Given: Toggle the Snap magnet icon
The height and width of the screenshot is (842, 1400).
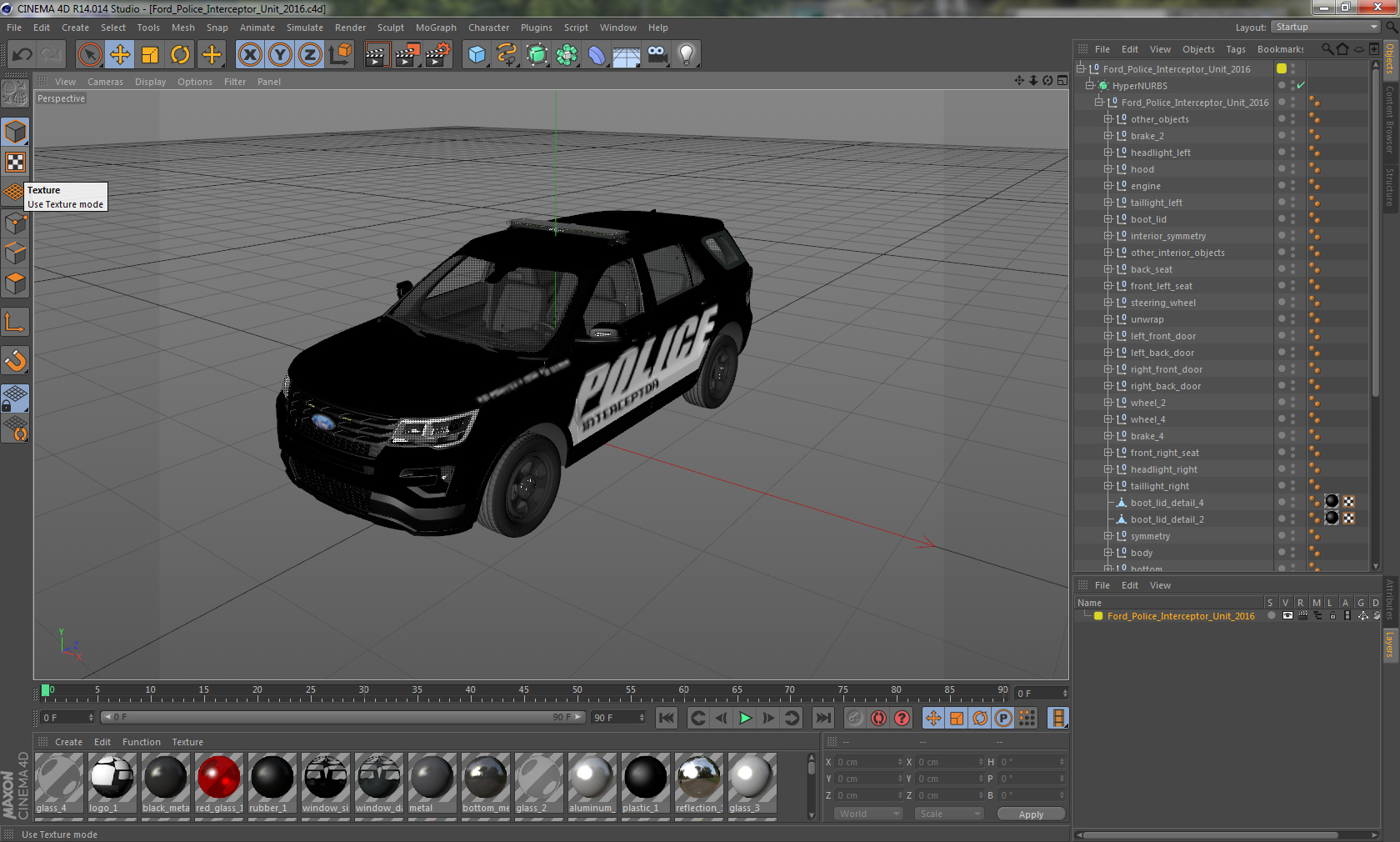Looking at the screenshot, I should coord(15,360).
